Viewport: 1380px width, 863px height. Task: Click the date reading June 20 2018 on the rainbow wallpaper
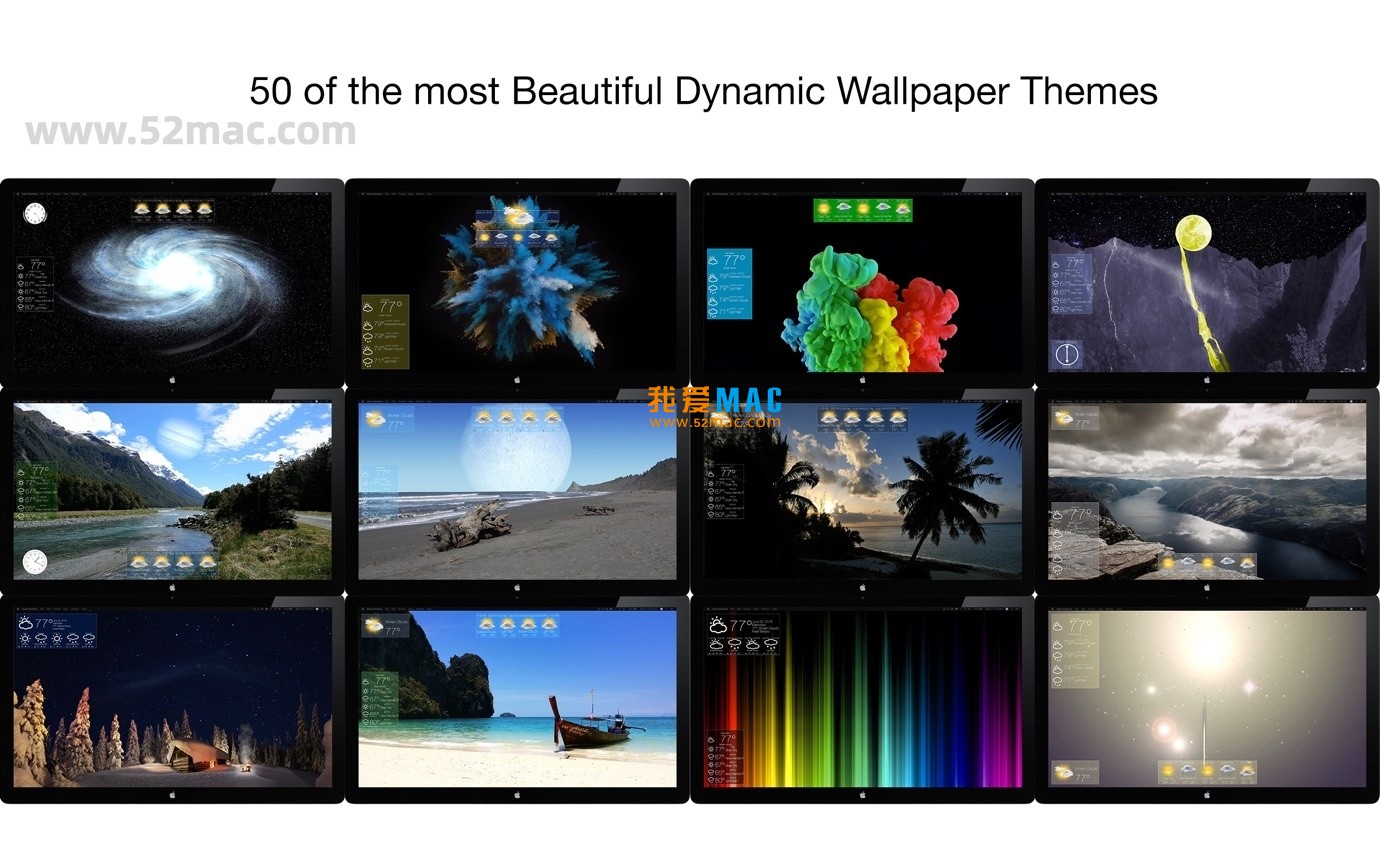[762, 622]
